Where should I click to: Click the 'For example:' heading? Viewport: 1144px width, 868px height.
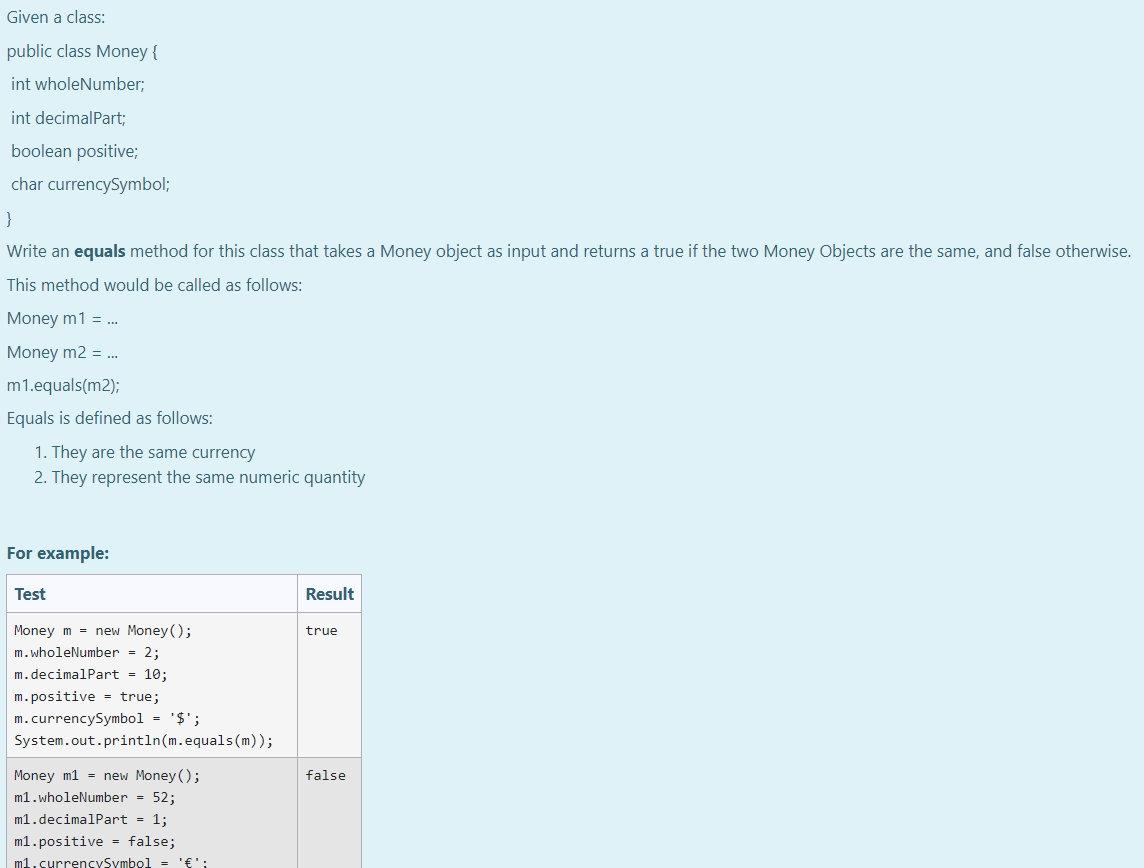click(x=58, y=554)
